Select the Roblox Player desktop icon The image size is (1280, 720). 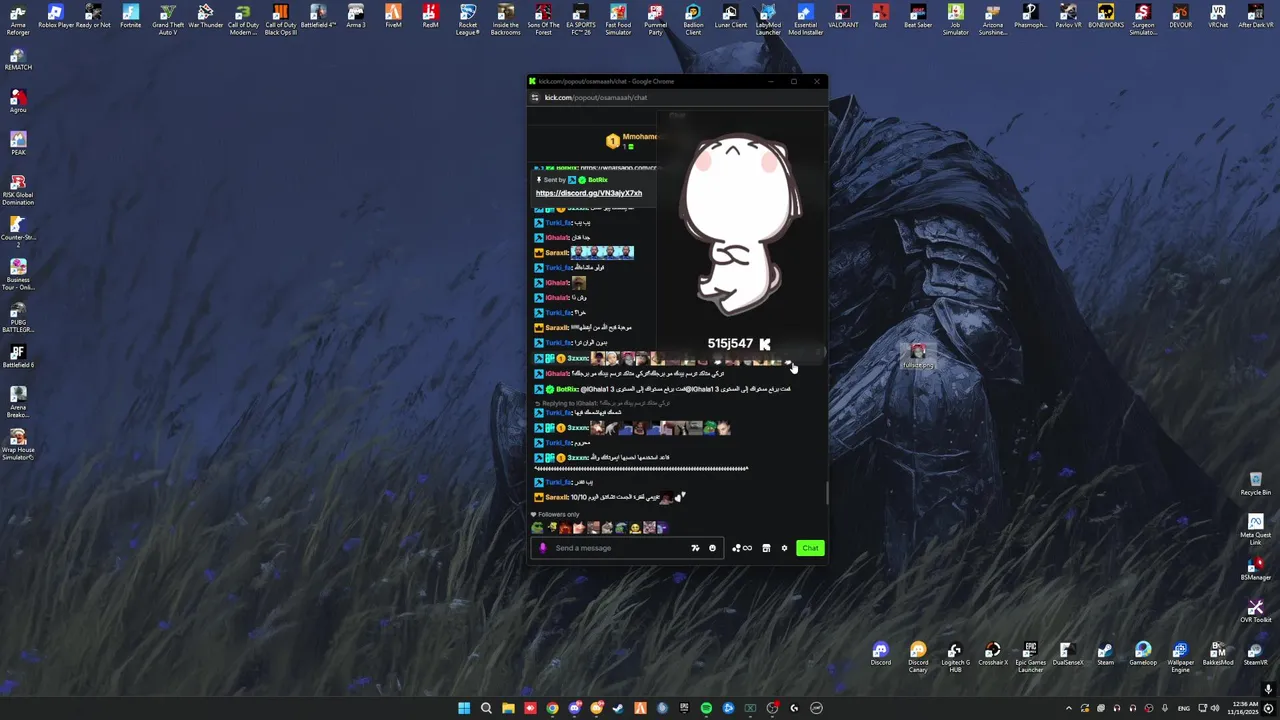point(55,16)
